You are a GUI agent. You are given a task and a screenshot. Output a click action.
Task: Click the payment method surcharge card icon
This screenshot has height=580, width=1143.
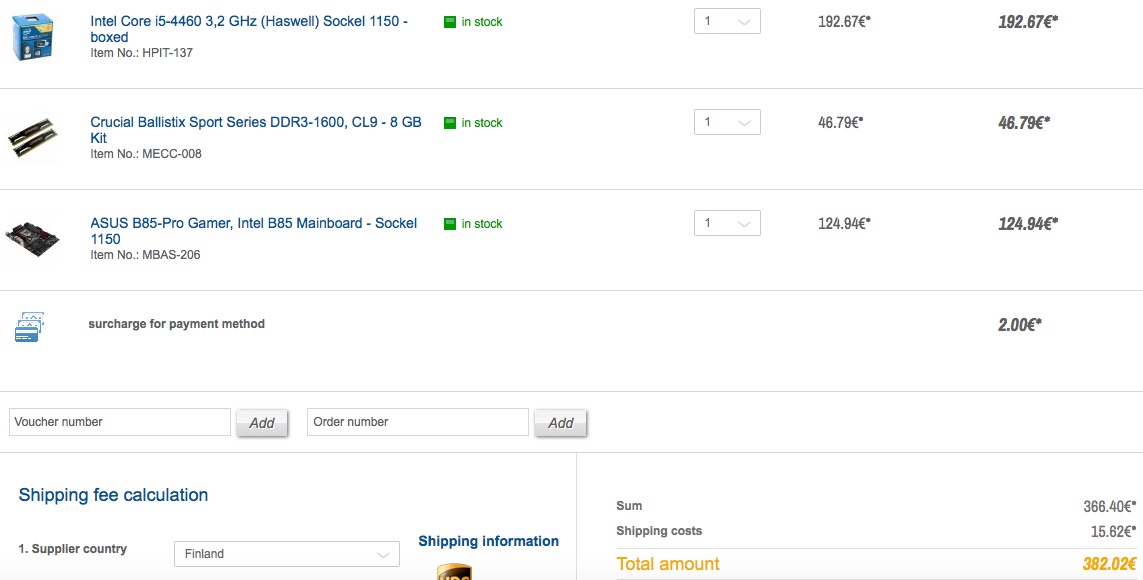coord(27,327)
